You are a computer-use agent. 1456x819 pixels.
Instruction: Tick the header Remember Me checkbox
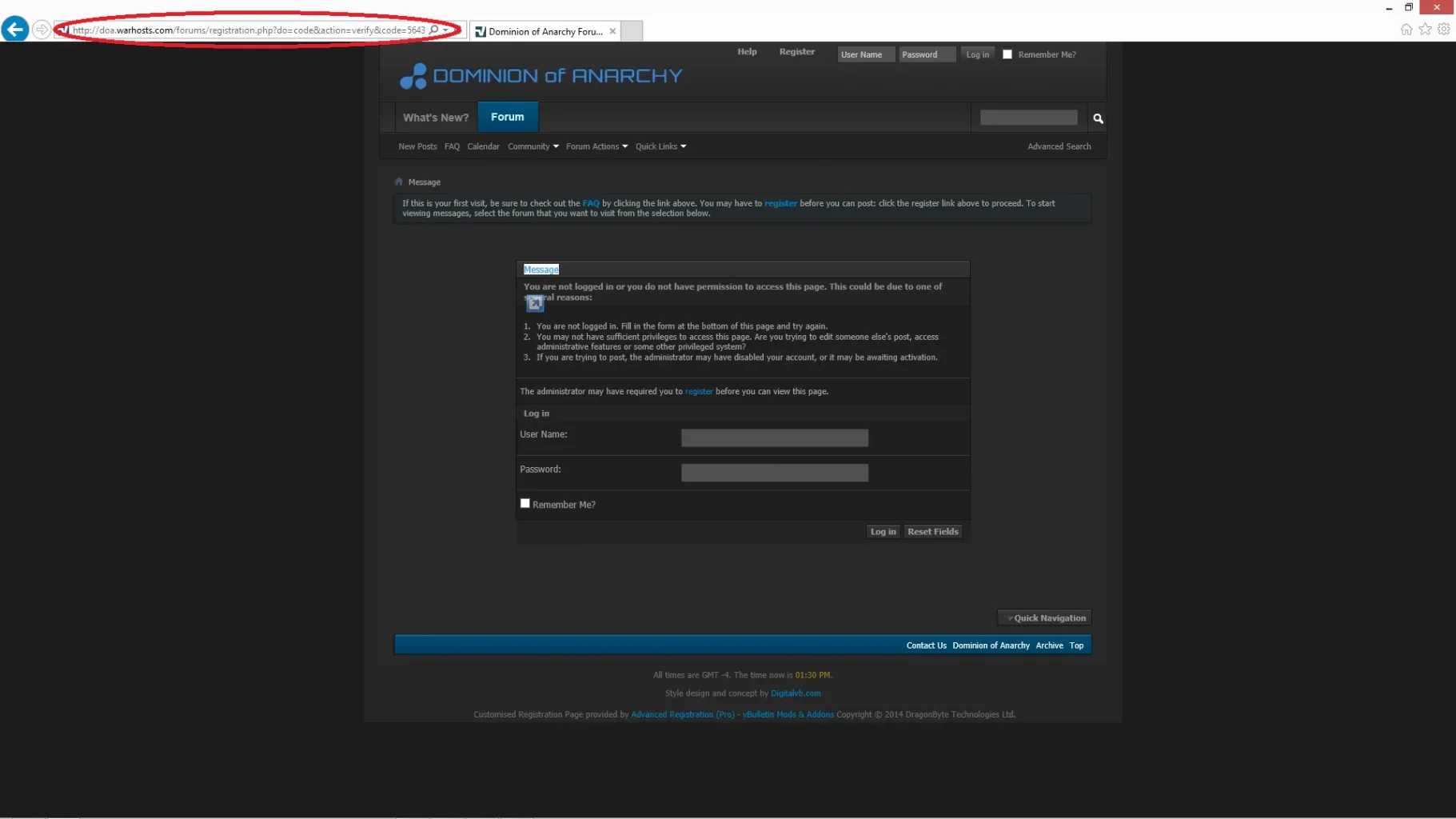1007,54
